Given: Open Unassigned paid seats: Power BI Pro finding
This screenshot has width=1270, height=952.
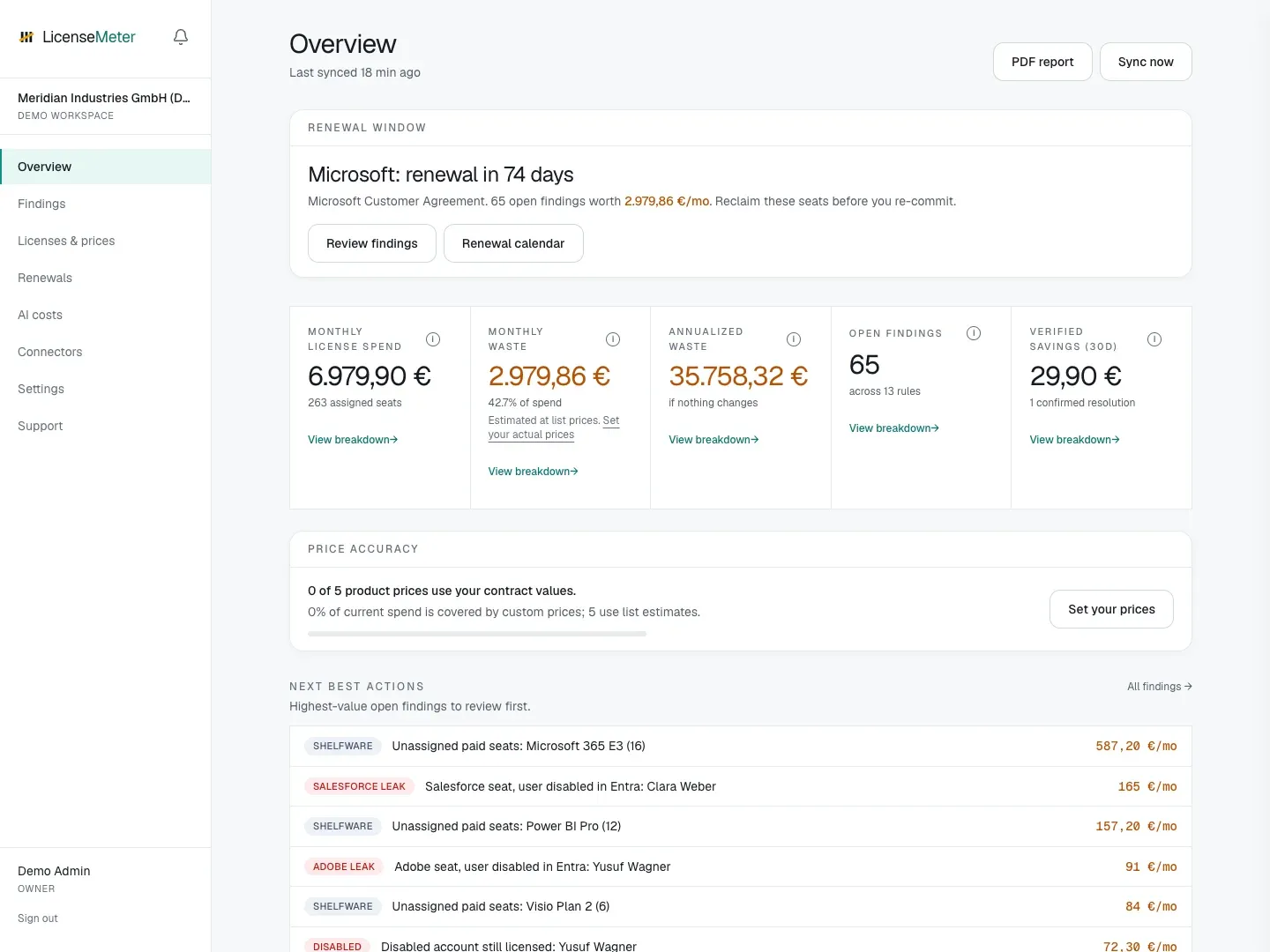Looking at the screenshot, I should click(741, 826).
